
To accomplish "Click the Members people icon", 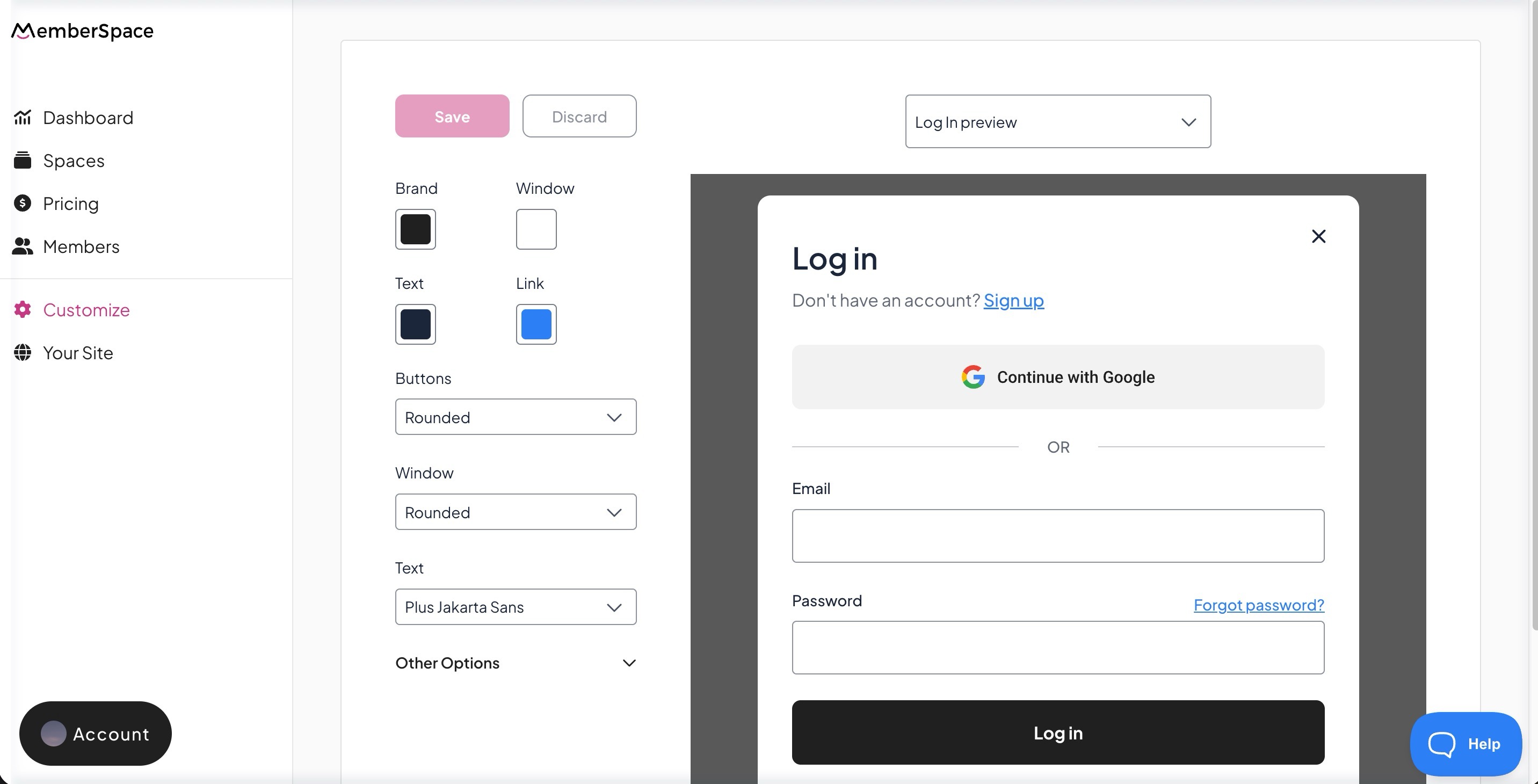I will tap(22, 246).
